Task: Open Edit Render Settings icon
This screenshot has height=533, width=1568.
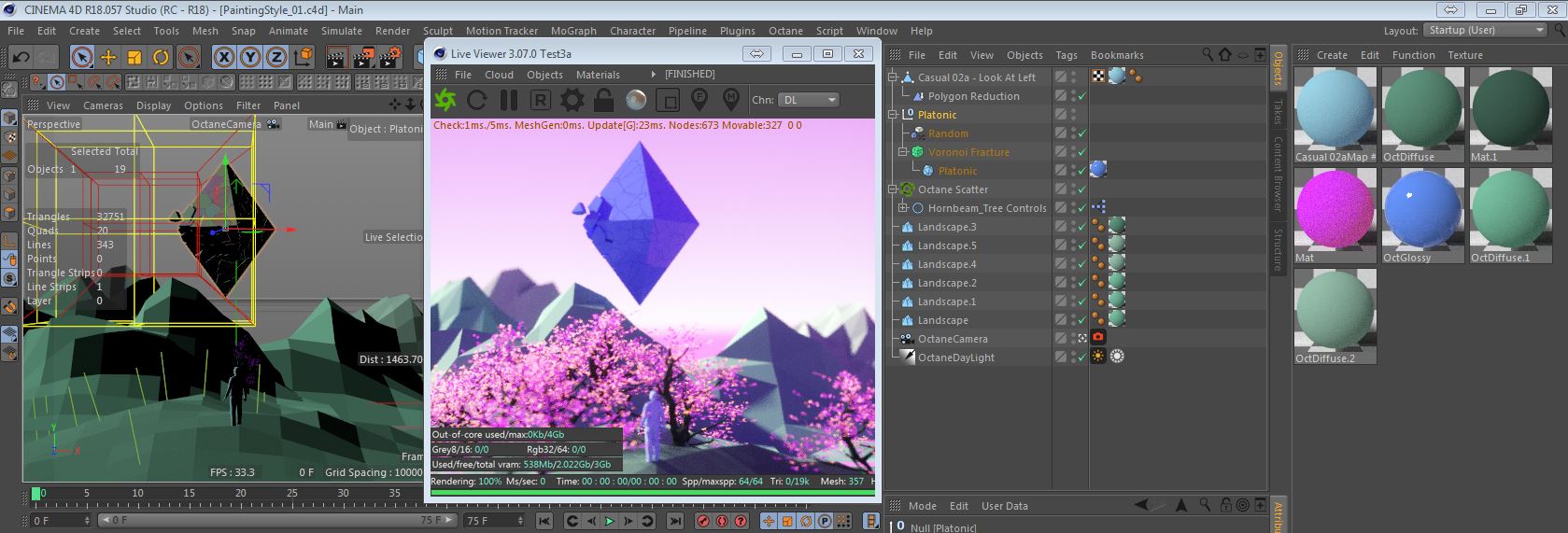Action: point(390,57)
